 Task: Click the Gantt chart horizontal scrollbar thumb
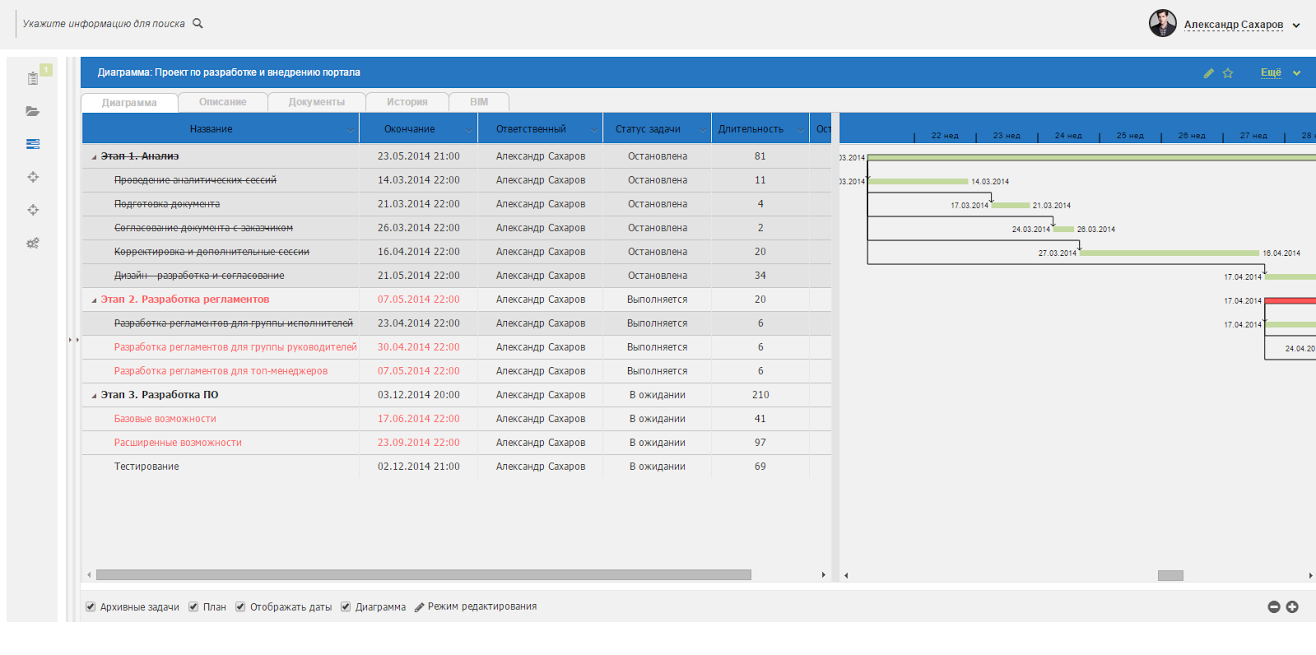tap(1170, 576)
